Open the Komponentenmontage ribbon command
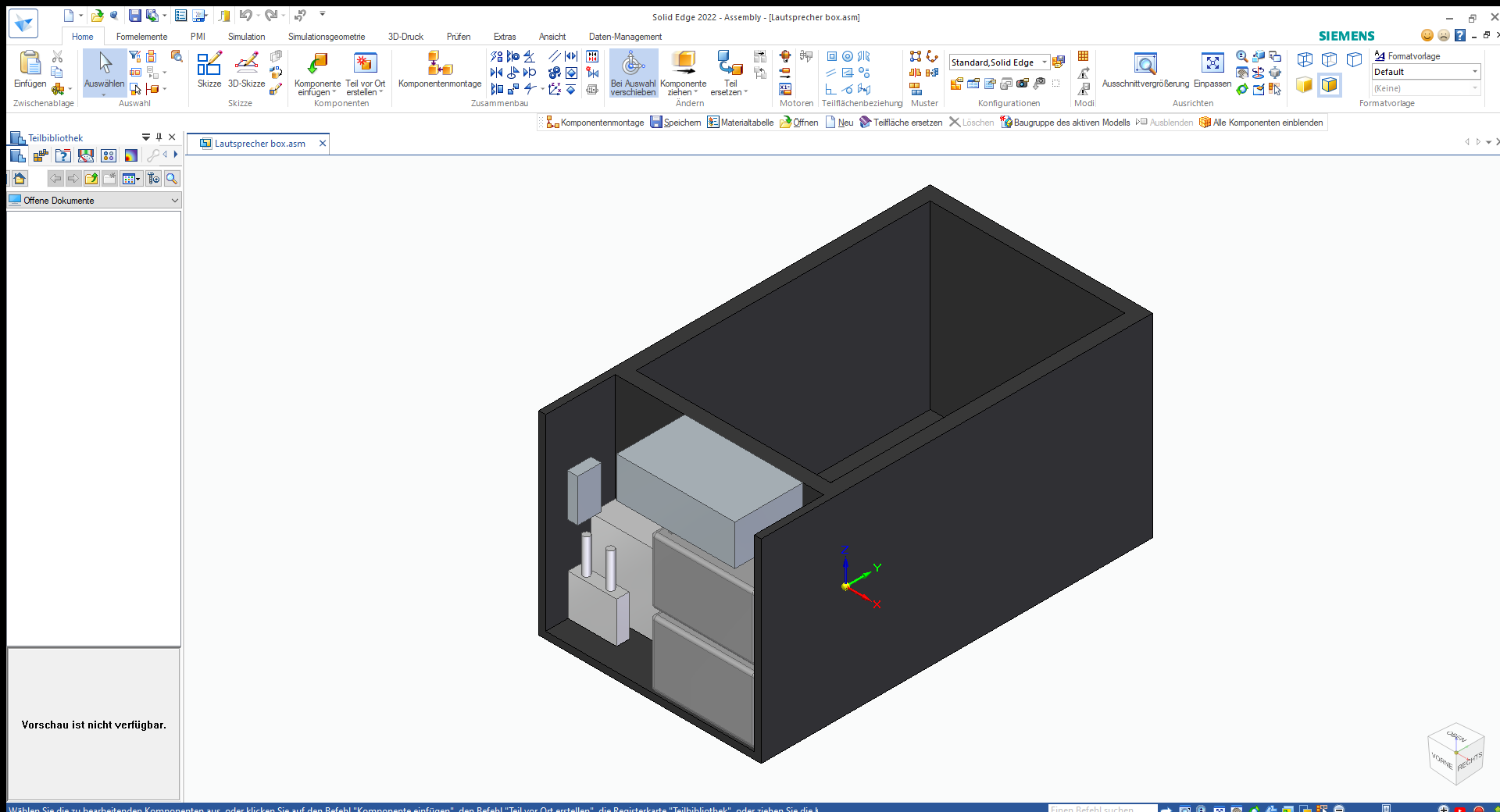The width and height of the screenshot is (1500, 812). (x=439, y=69)
